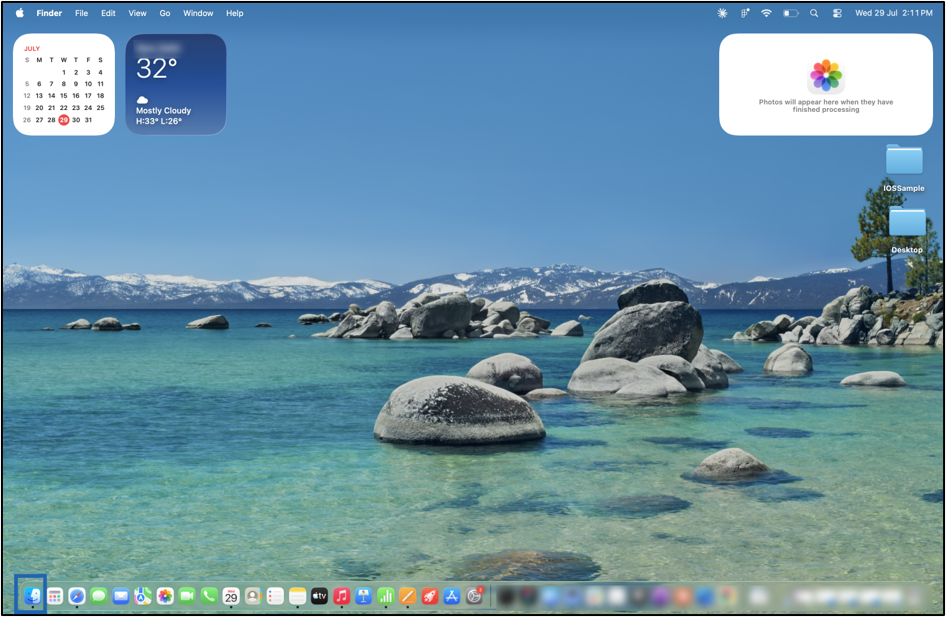Open the Edit menu
This screenshot has width=946, height=617.
coord(108,13)
